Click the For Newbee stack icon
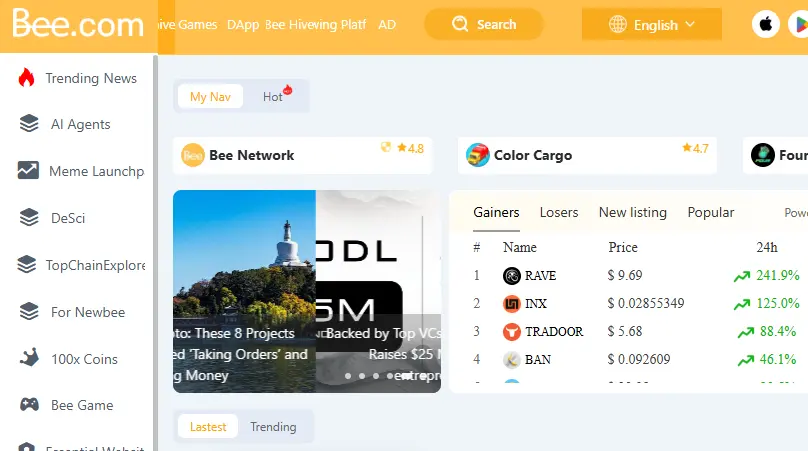The height and width of the screenshot is (451, 808). pyautogui.click(x=29, y=311)
